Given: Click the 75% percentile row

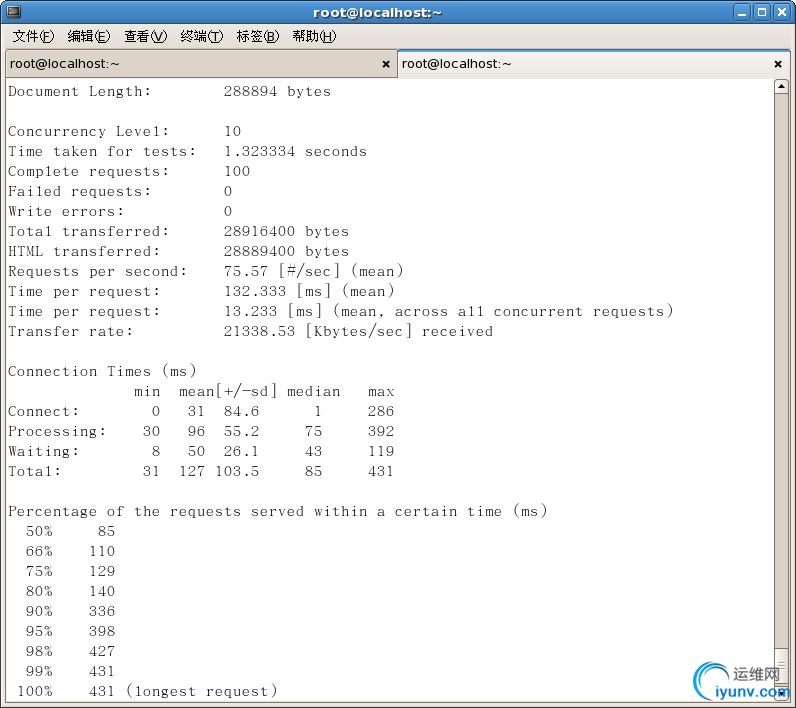Looking at the screenshot, I should point(71,571).
